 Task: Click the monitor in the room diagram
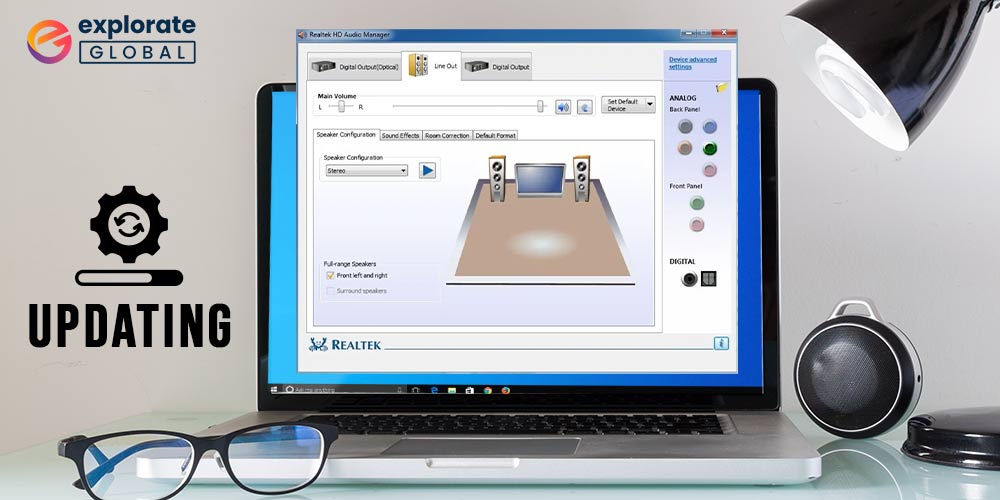[540, 180]
